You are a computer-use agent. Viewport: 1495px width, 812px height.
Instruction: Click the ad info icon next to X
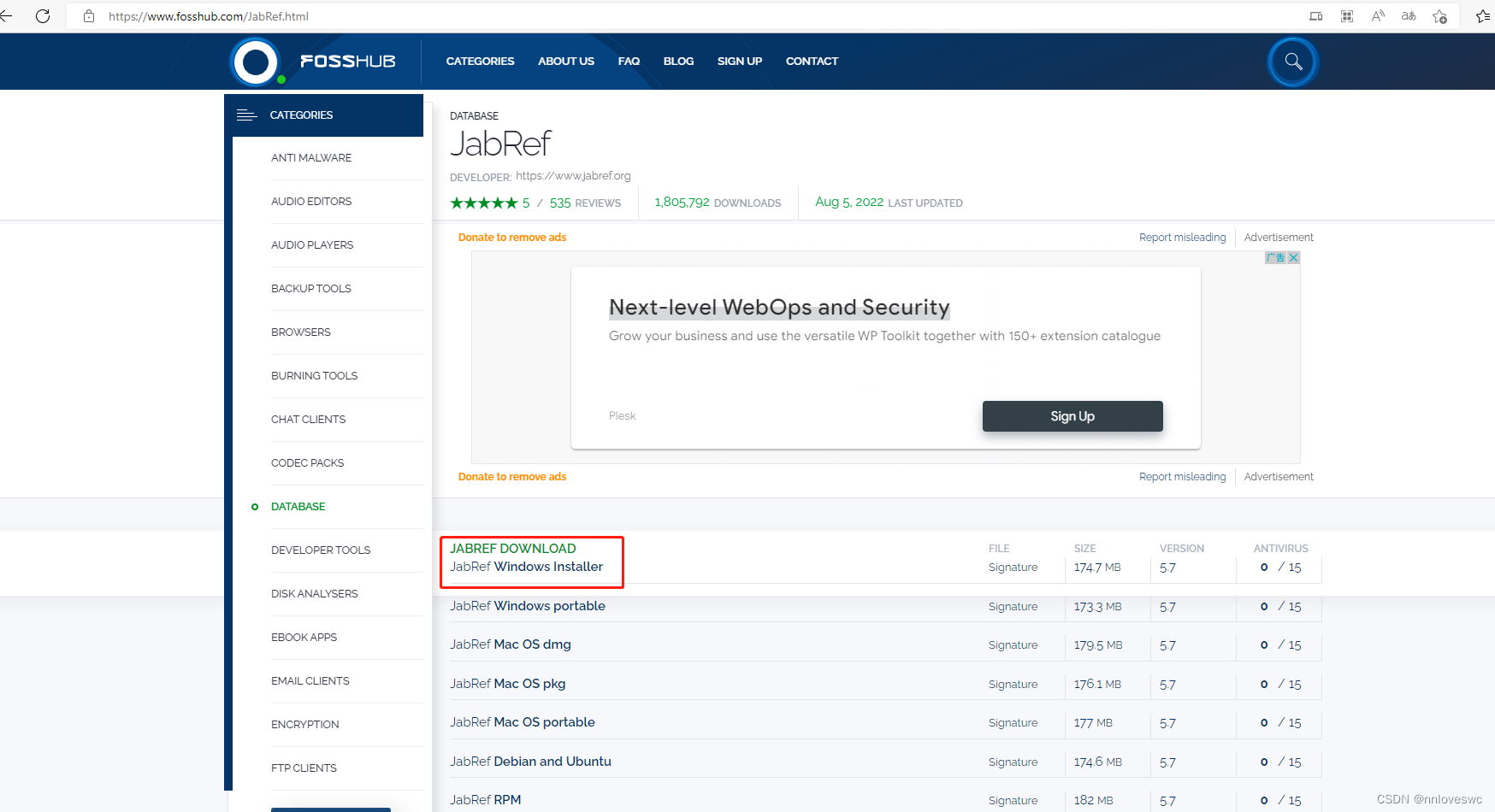click(1276, 257)
